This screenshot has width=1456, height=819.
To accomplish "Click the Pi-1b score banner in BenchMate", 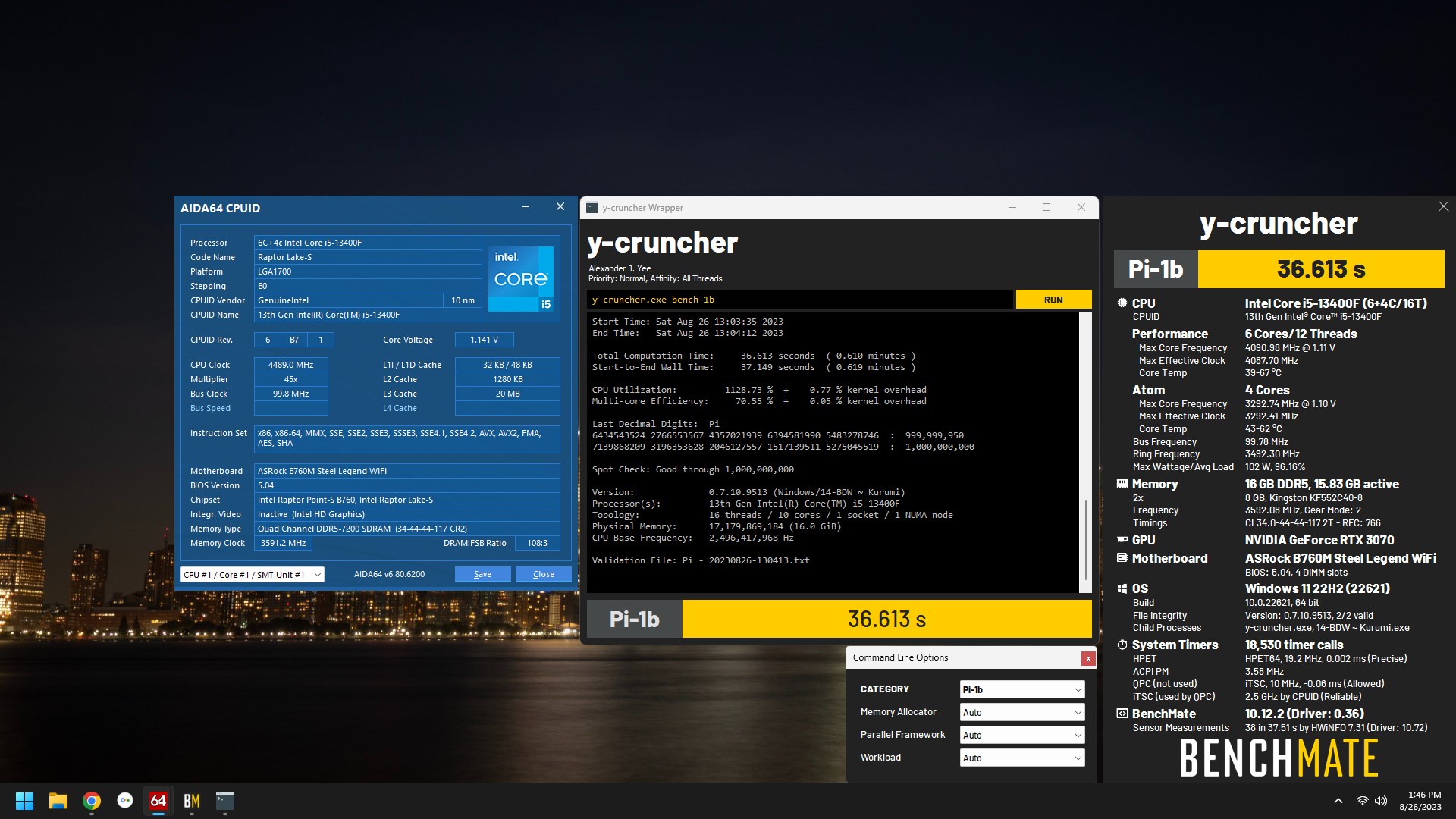I will coord(1279,269).
